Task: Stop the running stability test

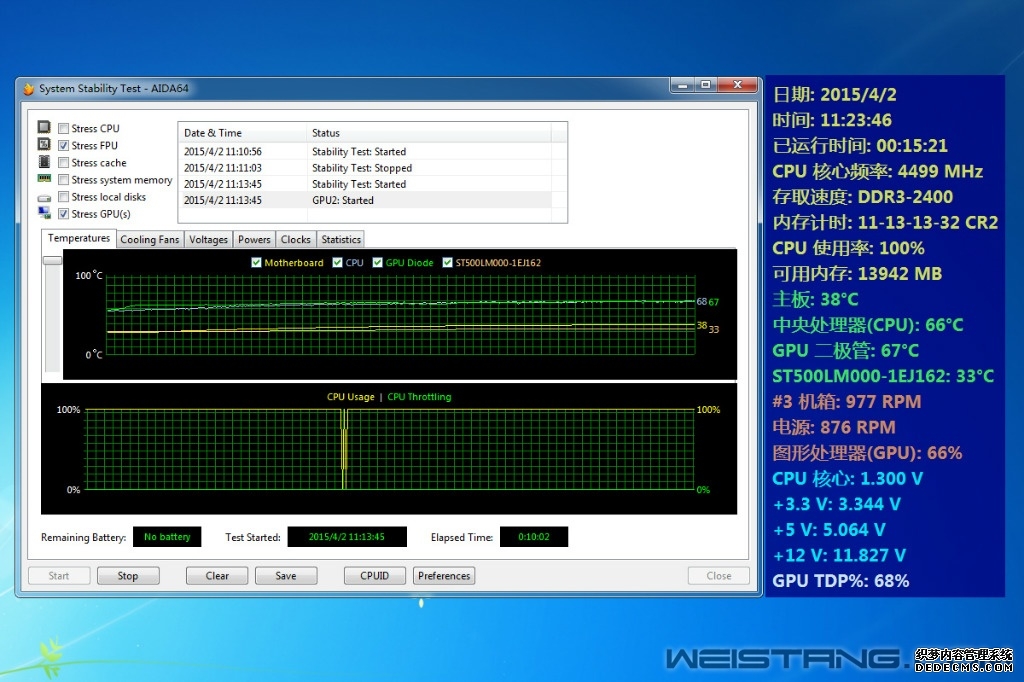Action: 128,576
